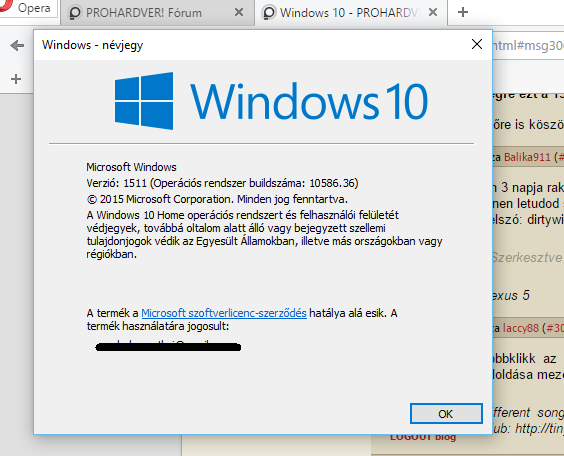Select the 'Verzió: 1511' build number line
This screenshot has height=456, width=564.
tap(222, 183)
